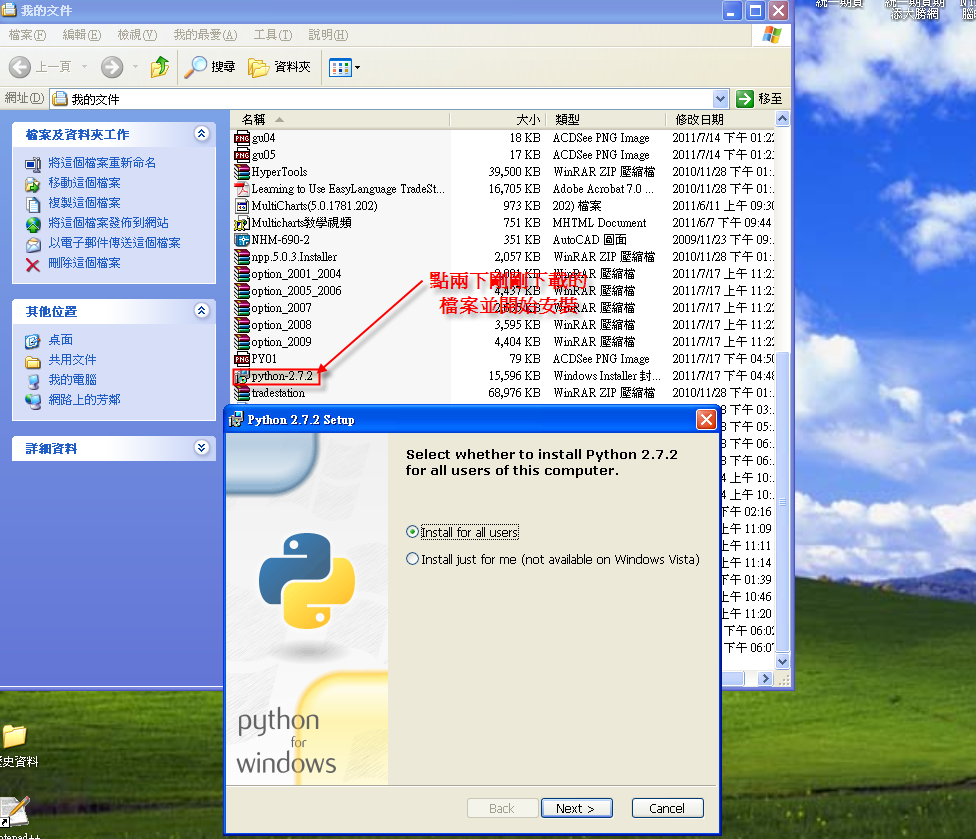Open the Views icon in toolbar

(x=340, y=67)
